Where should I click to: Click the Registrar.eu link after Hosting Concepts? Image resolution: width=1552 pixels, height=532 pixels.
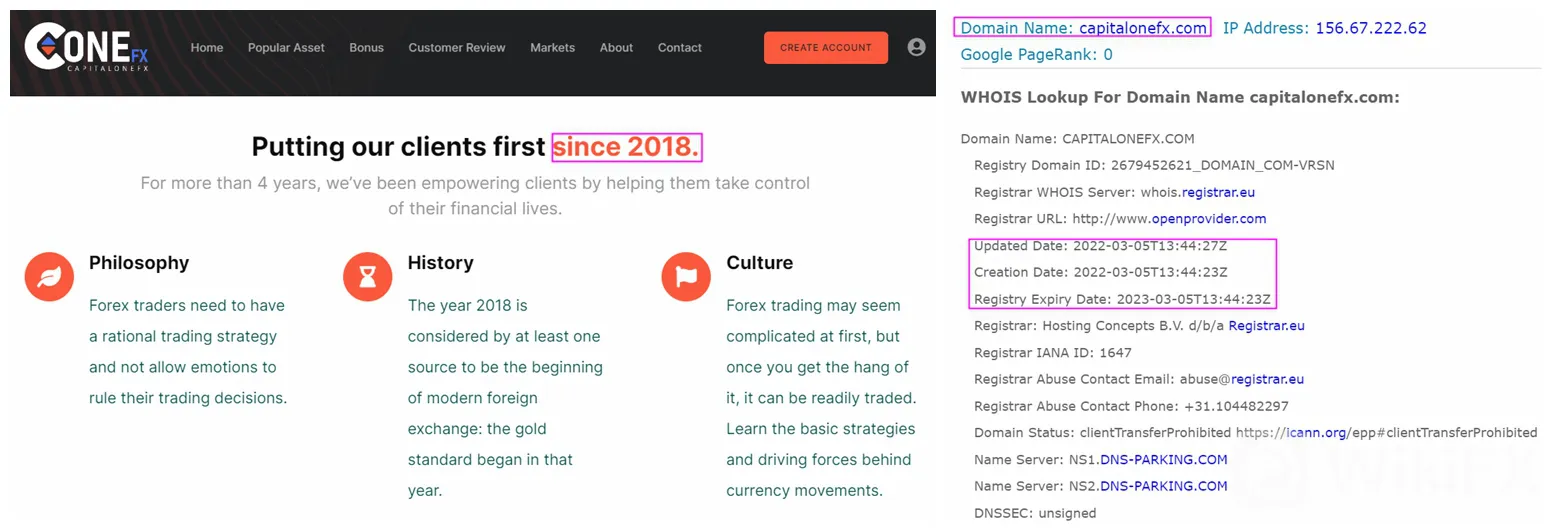click(x=1266, y=325)
